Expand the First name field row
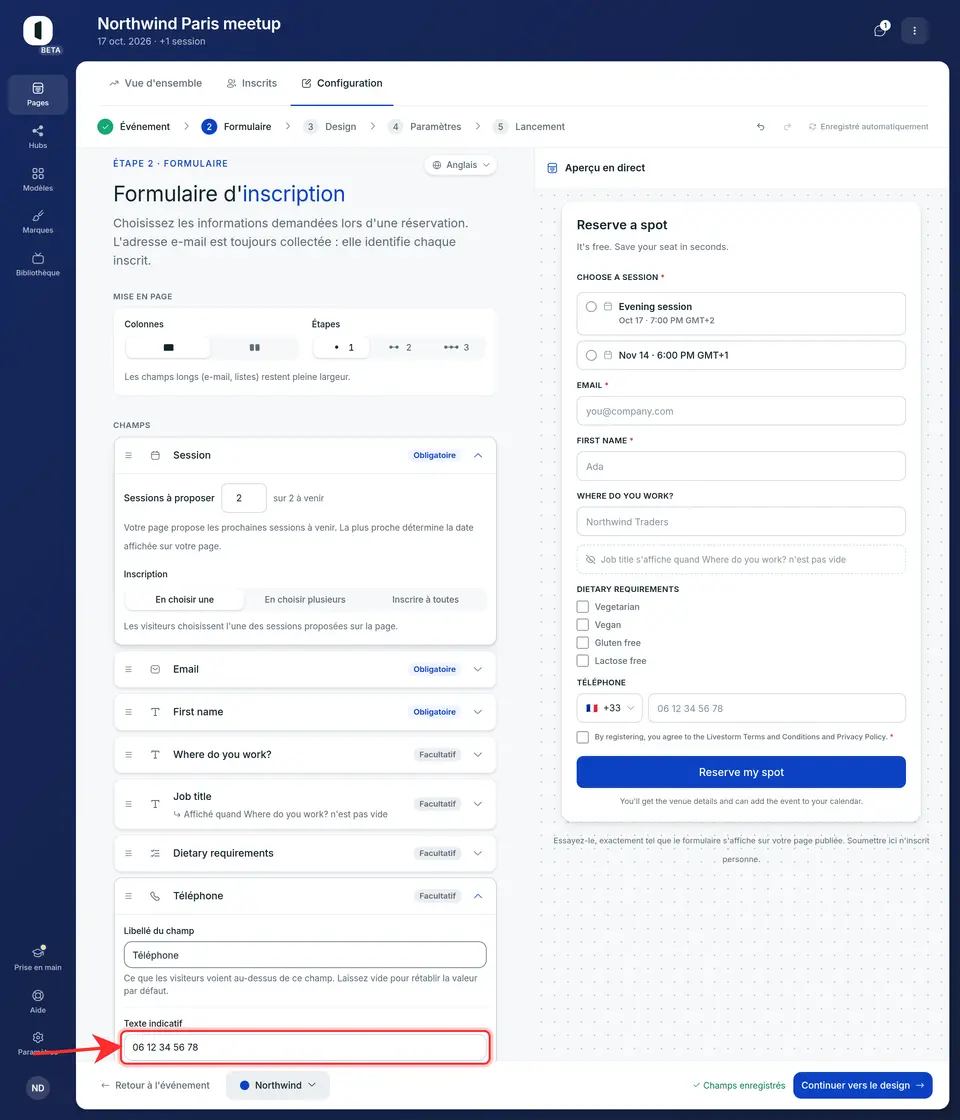 click(x=478, y=711)
